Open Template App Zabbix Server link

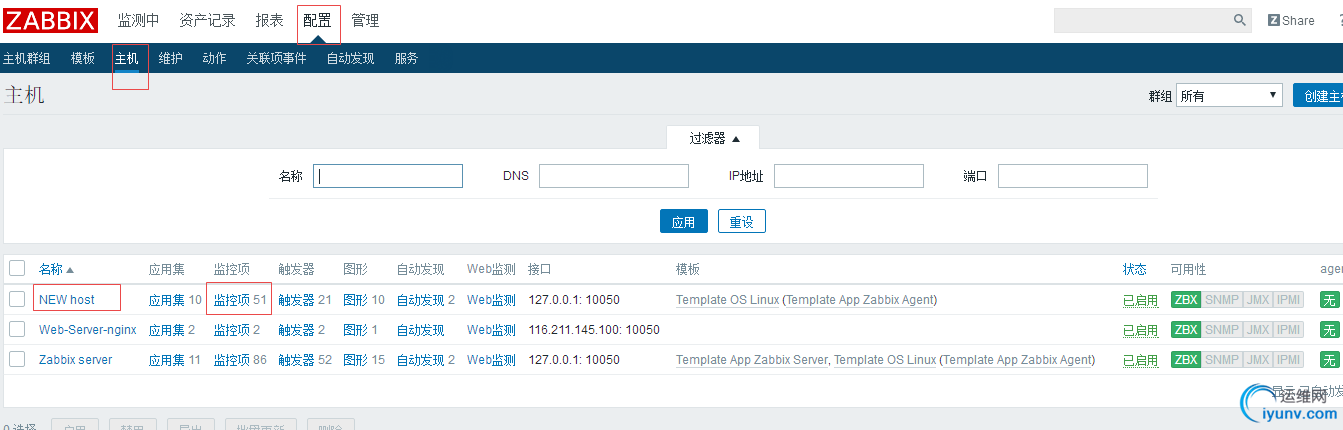coord(752,359)
